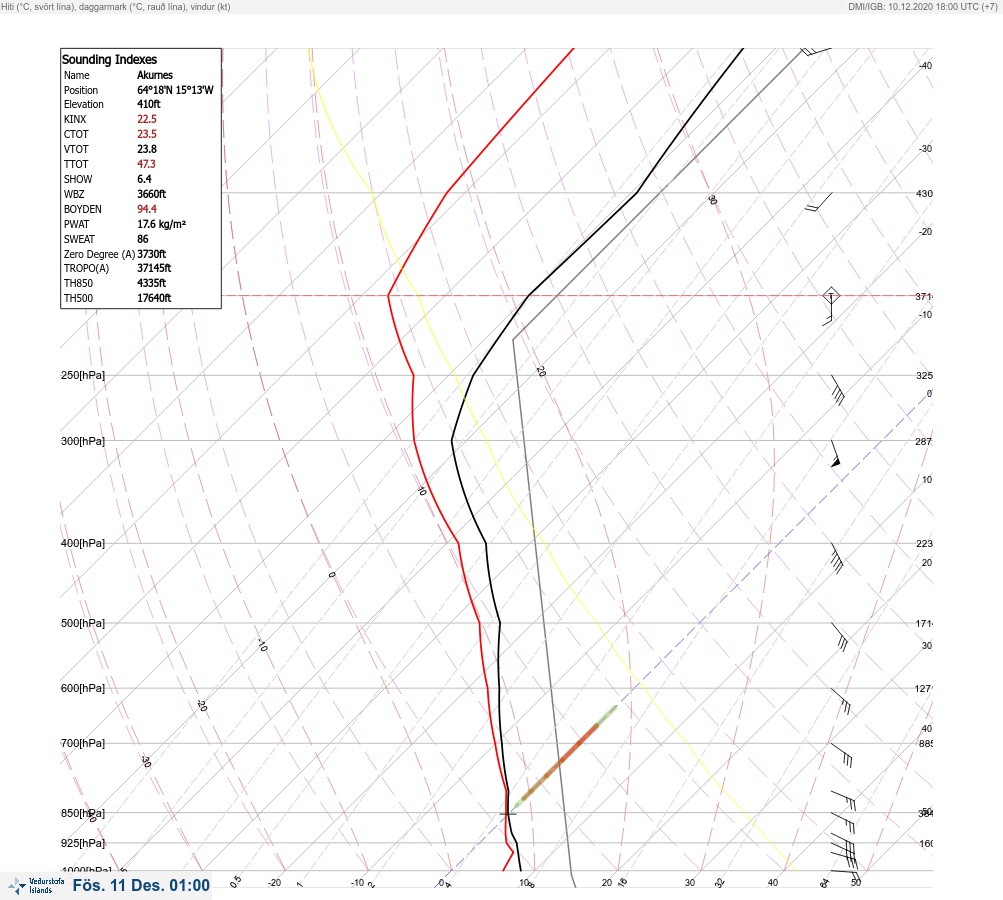The height and width of the screenshot is (900, 1003).
Task: Click the 300[hPa] pressure level label
Action: [83, 441]
